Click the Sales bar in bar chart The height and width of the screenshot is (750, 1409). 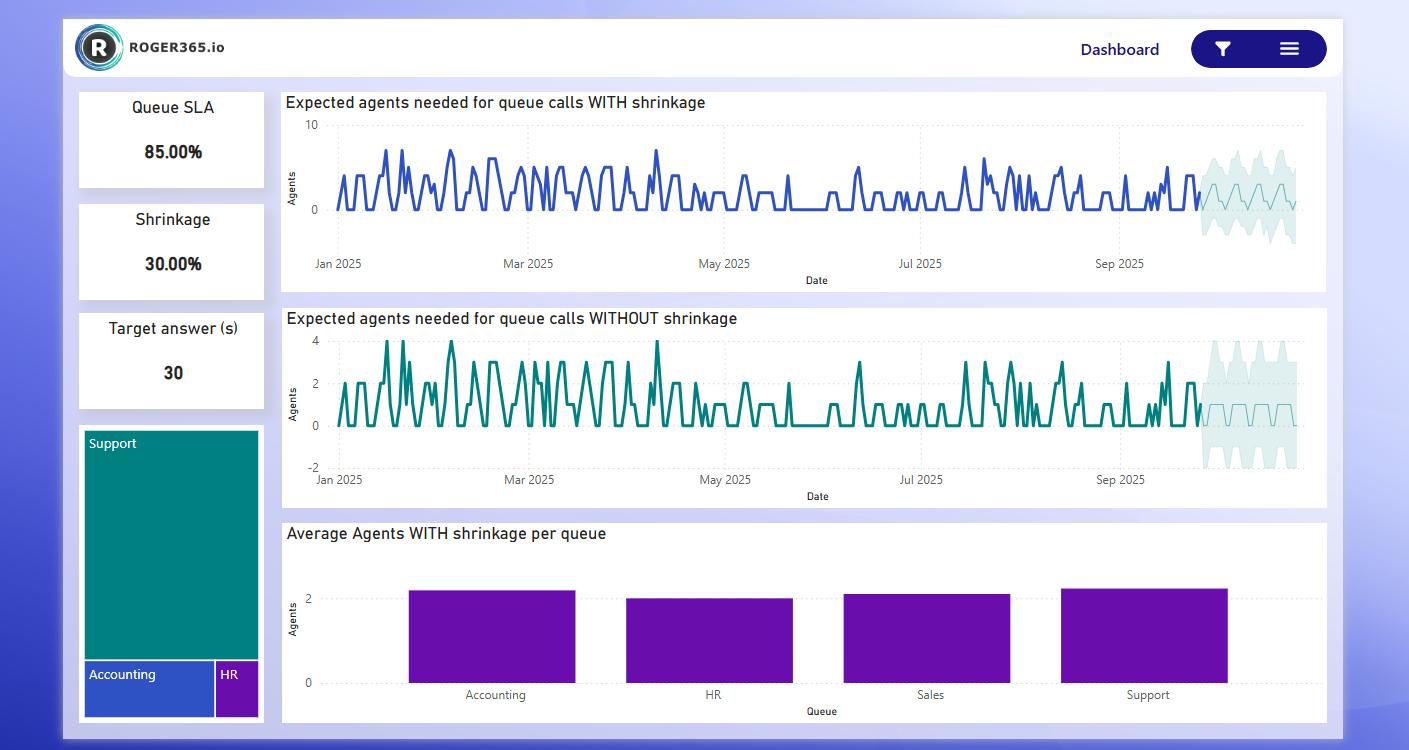(x=926, y=639)
